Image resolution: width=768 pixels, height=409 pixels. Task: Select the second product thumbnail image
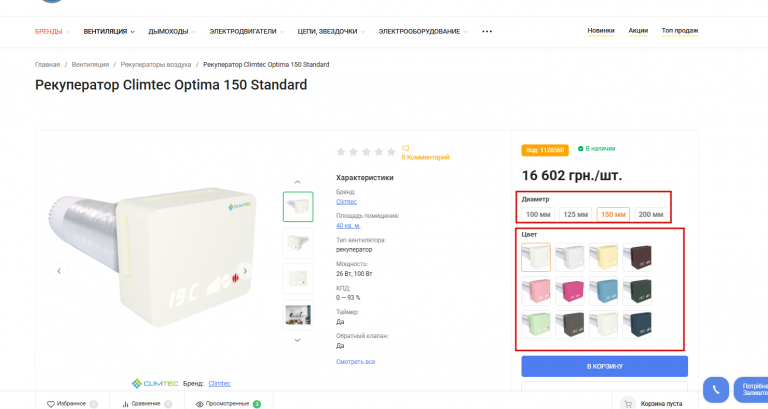pos(298,241)
